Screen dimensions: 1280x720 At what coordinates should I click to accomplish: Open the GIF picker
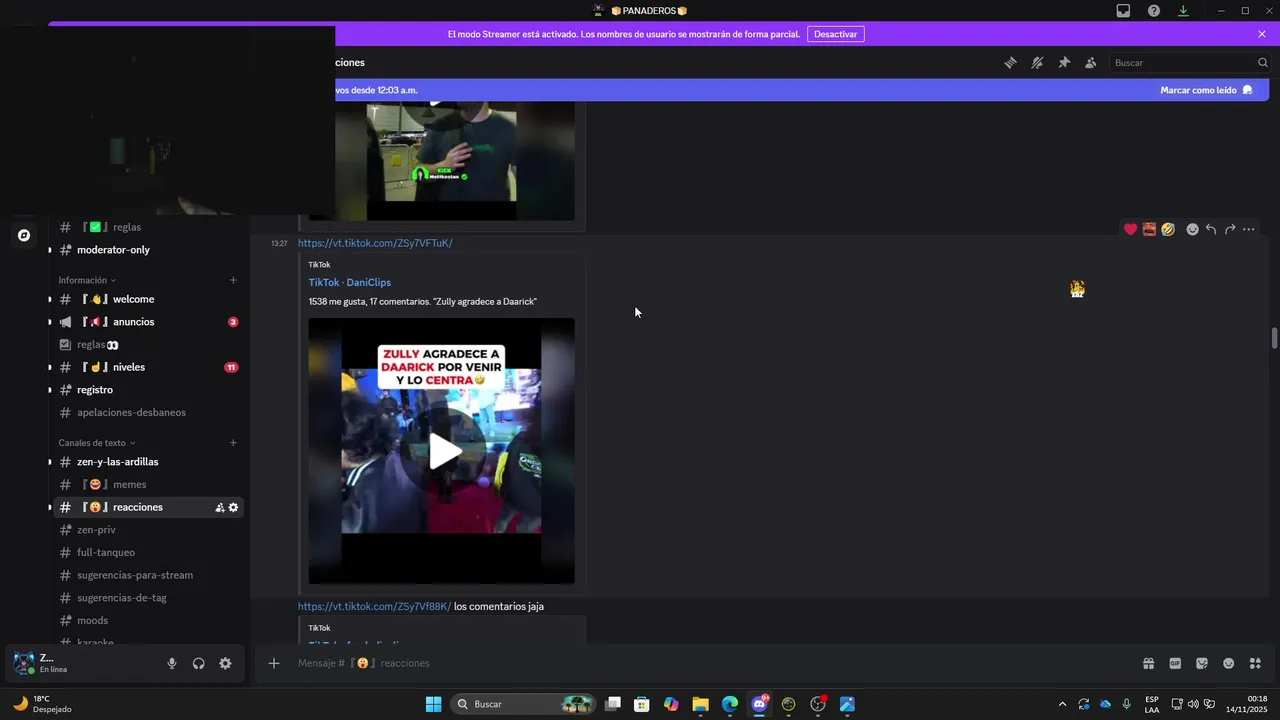1175,663
